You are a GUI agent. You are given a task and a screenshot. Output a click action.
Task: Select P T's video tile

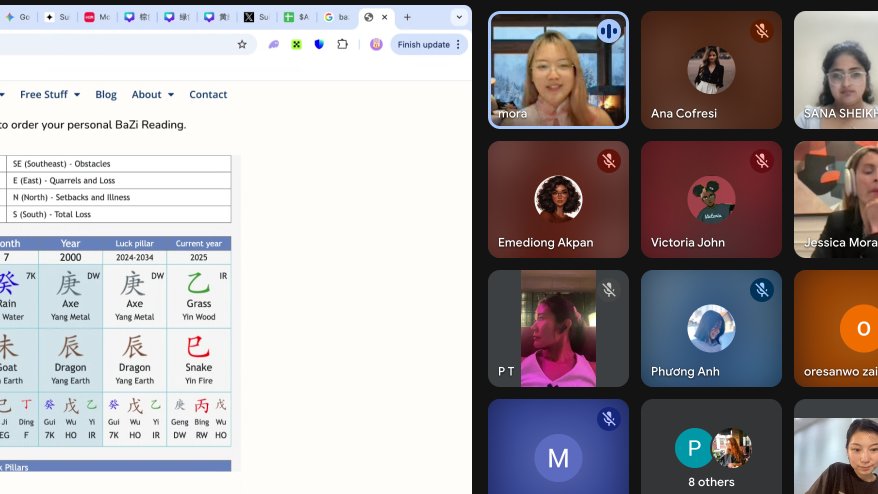558,328
